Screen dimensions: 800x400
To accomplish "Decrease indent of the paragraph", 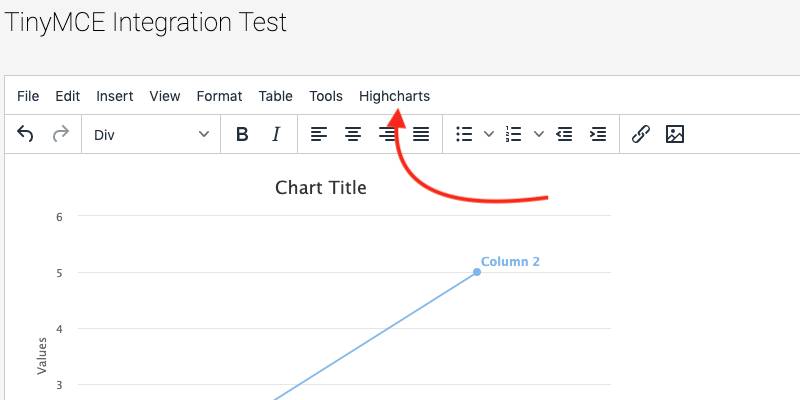I will tap(564, 134).
